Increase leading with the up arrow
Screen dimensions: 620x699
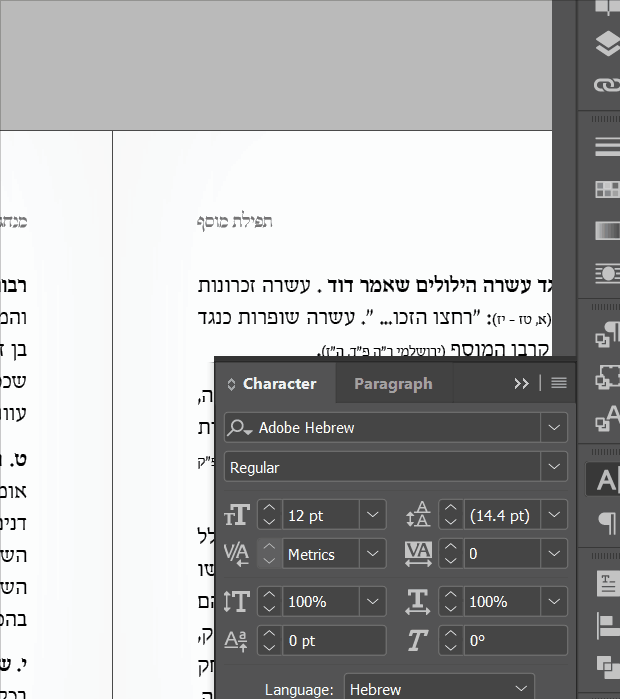click(x=451, y=508)
